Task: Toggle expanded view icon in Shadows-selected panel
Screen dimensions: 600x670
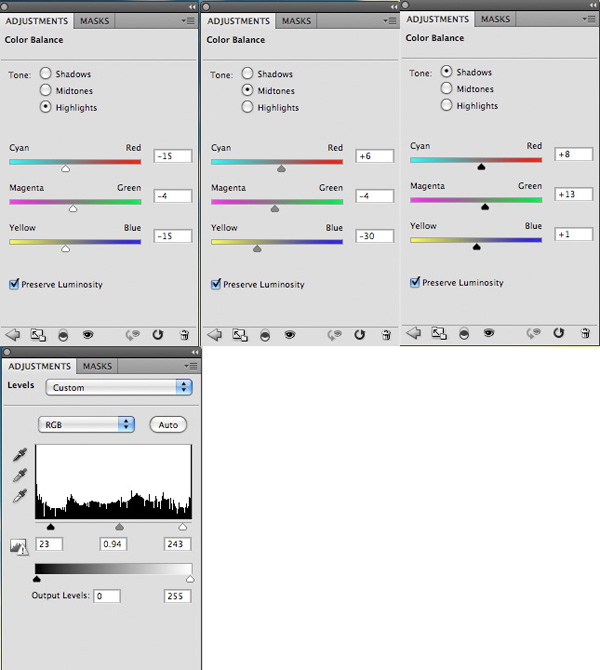Action: point(439,333)
